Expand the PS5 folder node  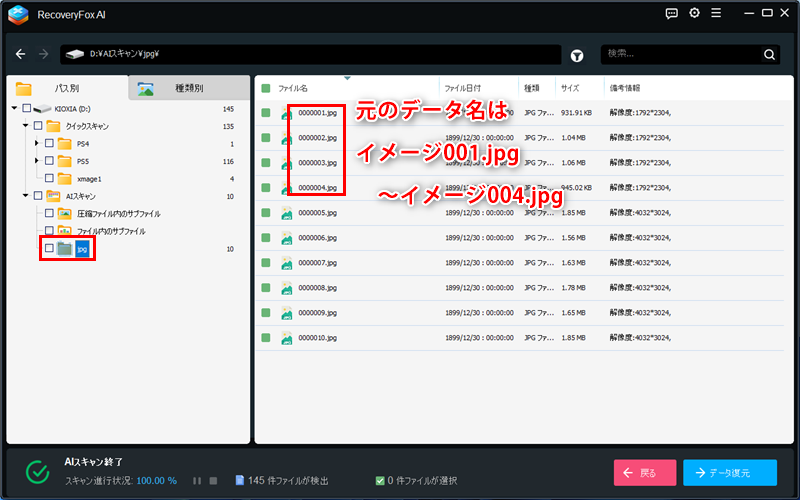tap(37, 161)
